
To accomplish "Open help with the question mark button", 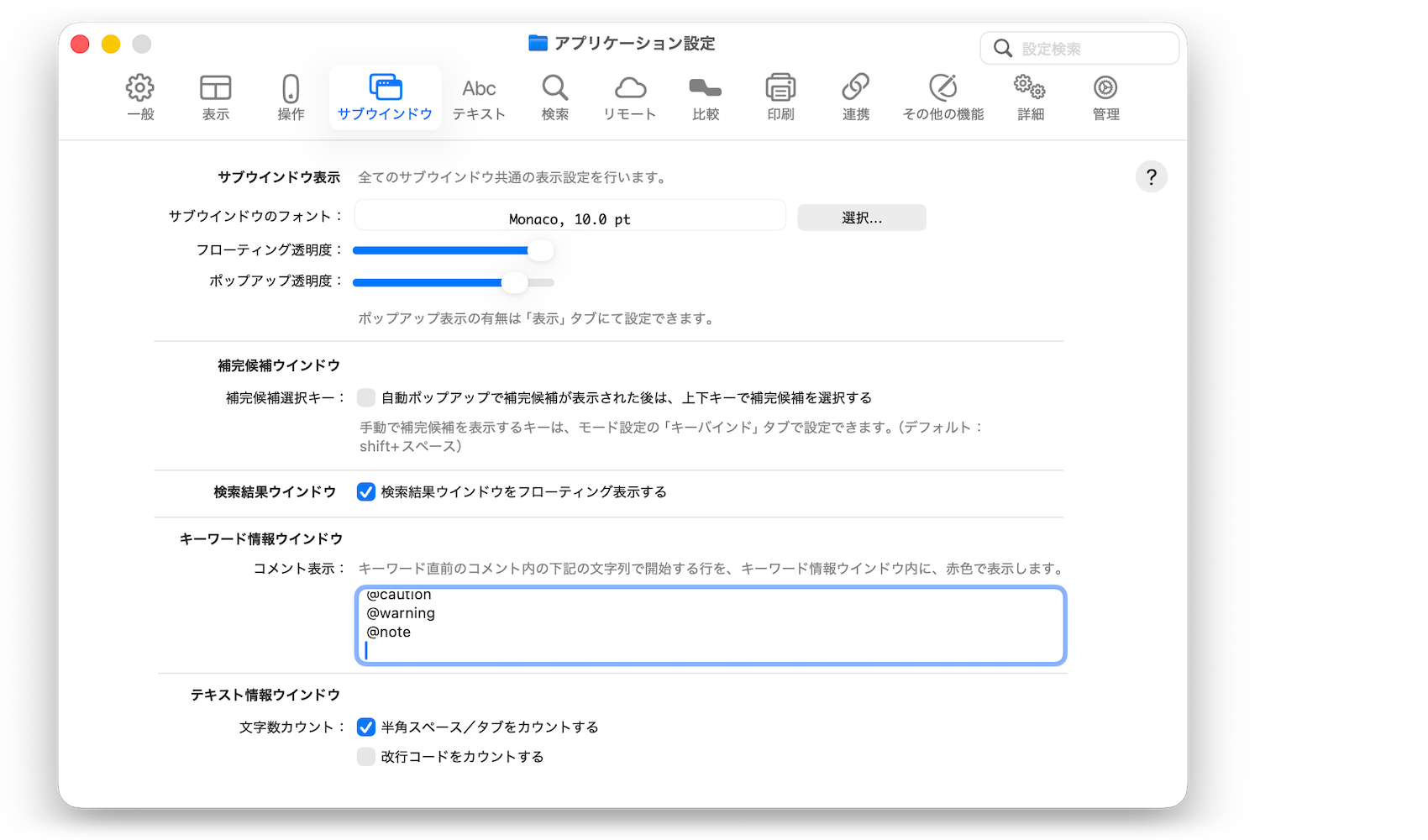I will 1151,177.
